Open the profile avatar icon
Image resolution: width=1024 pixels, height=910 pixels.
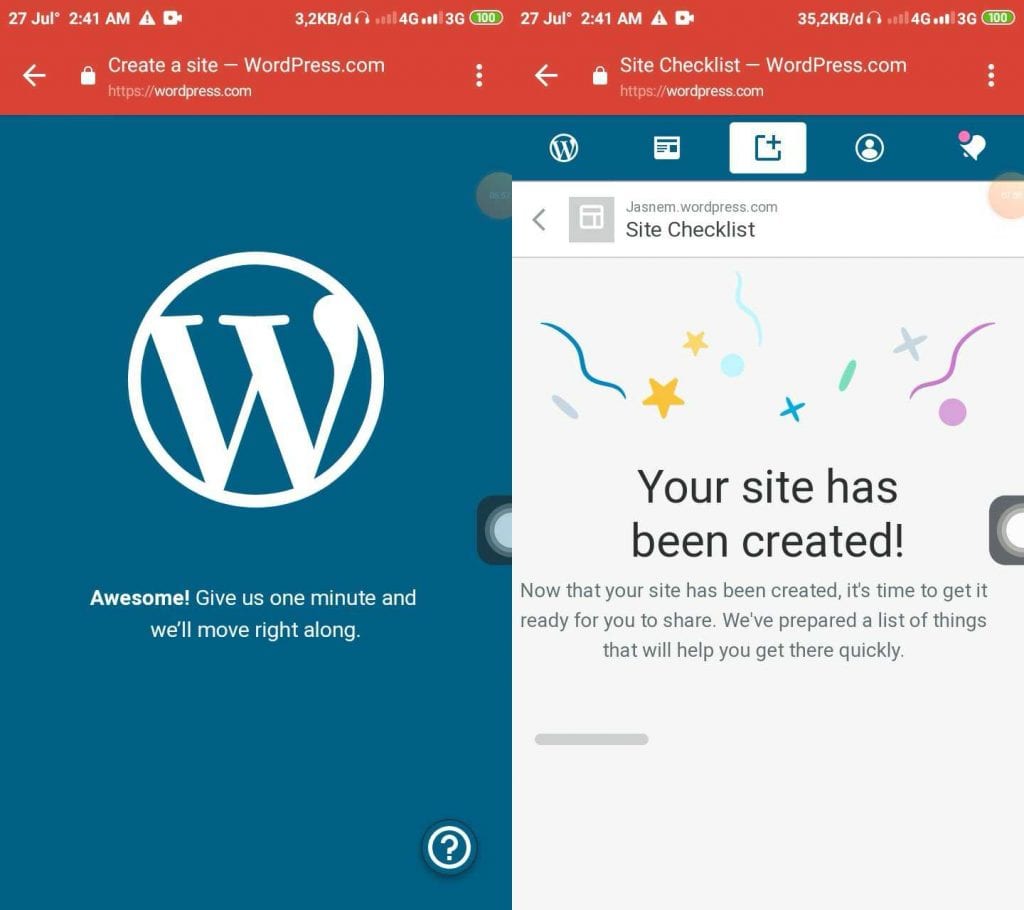(869, 148)
